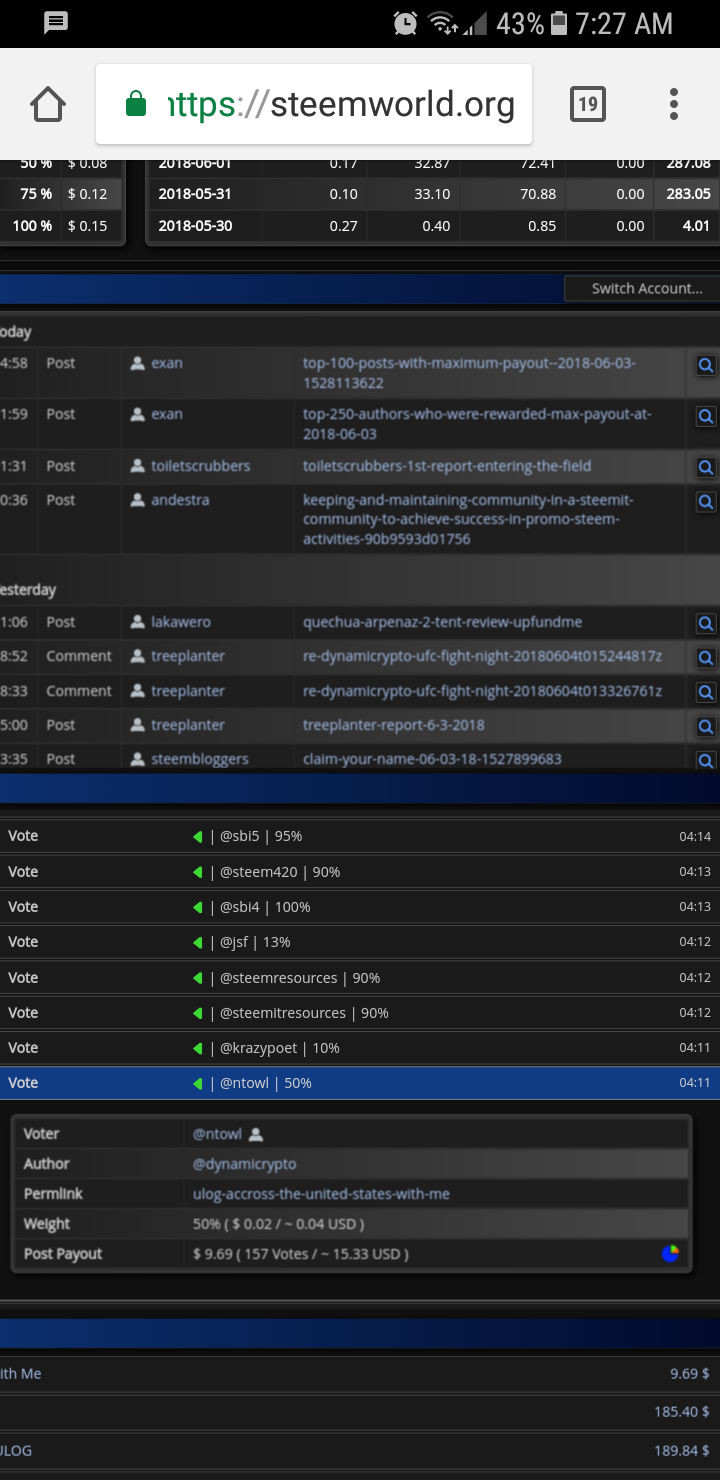Expand the @sbi5 95% vote row
Viewport: 720px width, 1480px height.
[360, 836]
